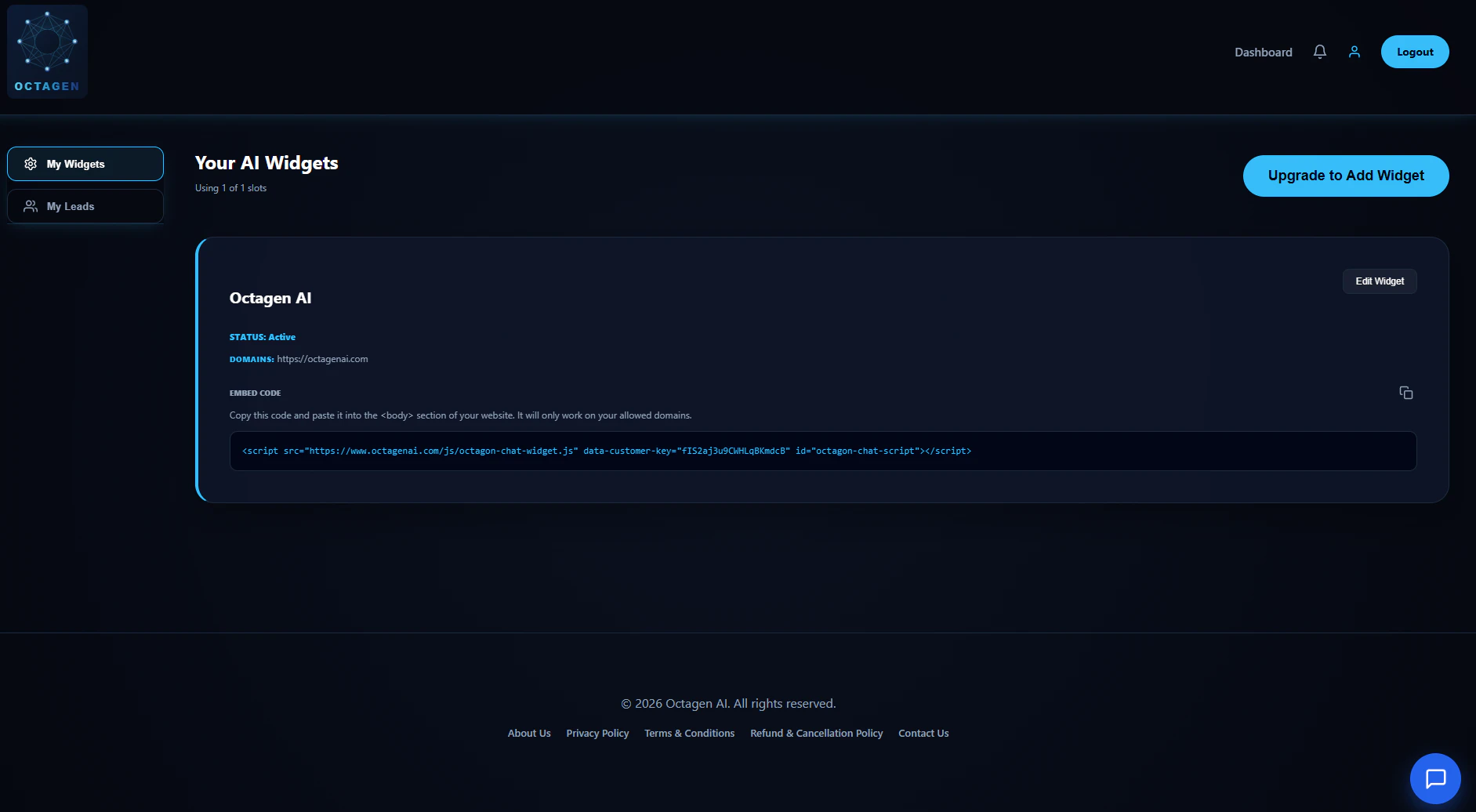Click the embed script code box
Image resolution: width=1476 pixels, height=812 pixels.
coord(823,451)
